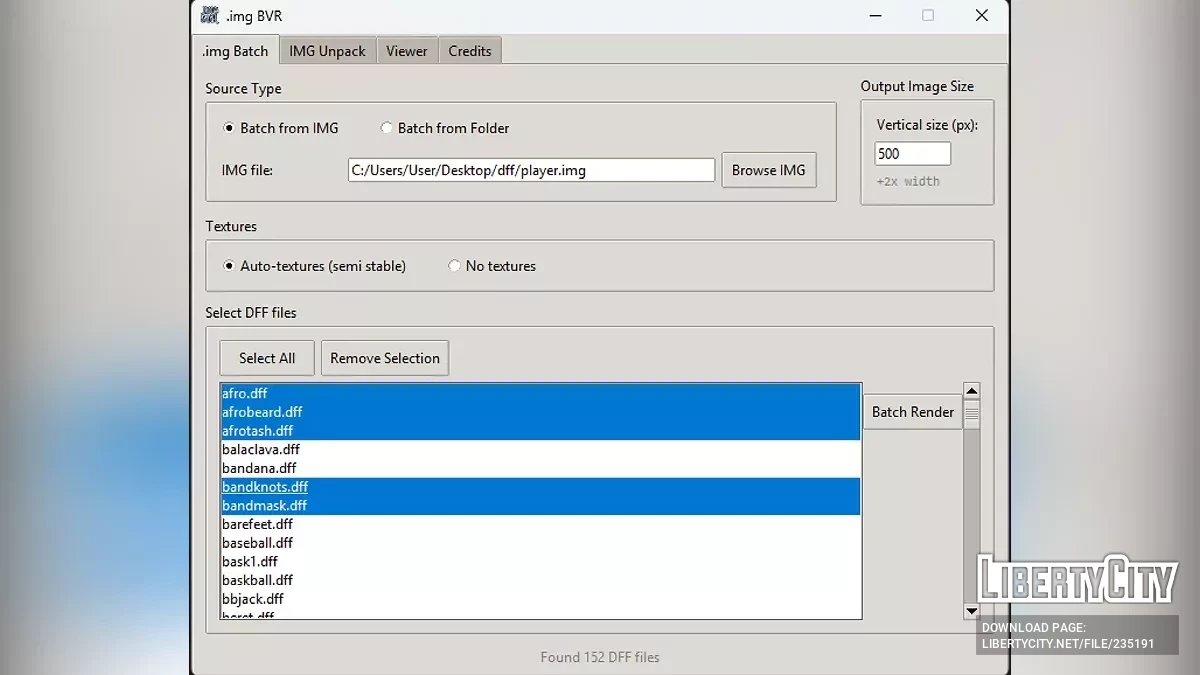Start the Batch Render
The height and width of the screenshot is (675, 1200).
[912, 412]
